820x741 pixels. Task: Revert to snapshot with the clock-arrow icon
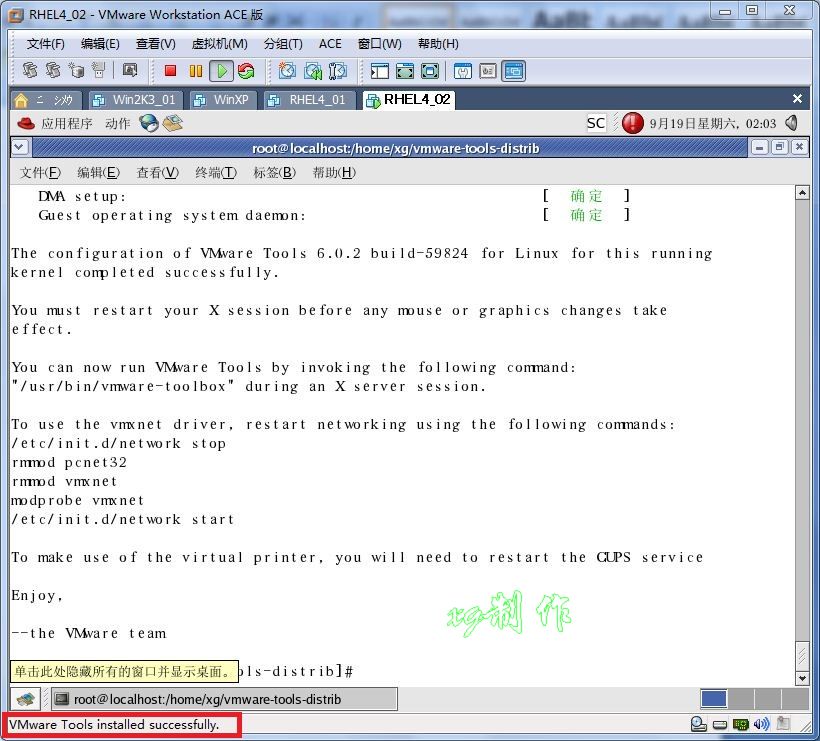click(x=313, y=71)
